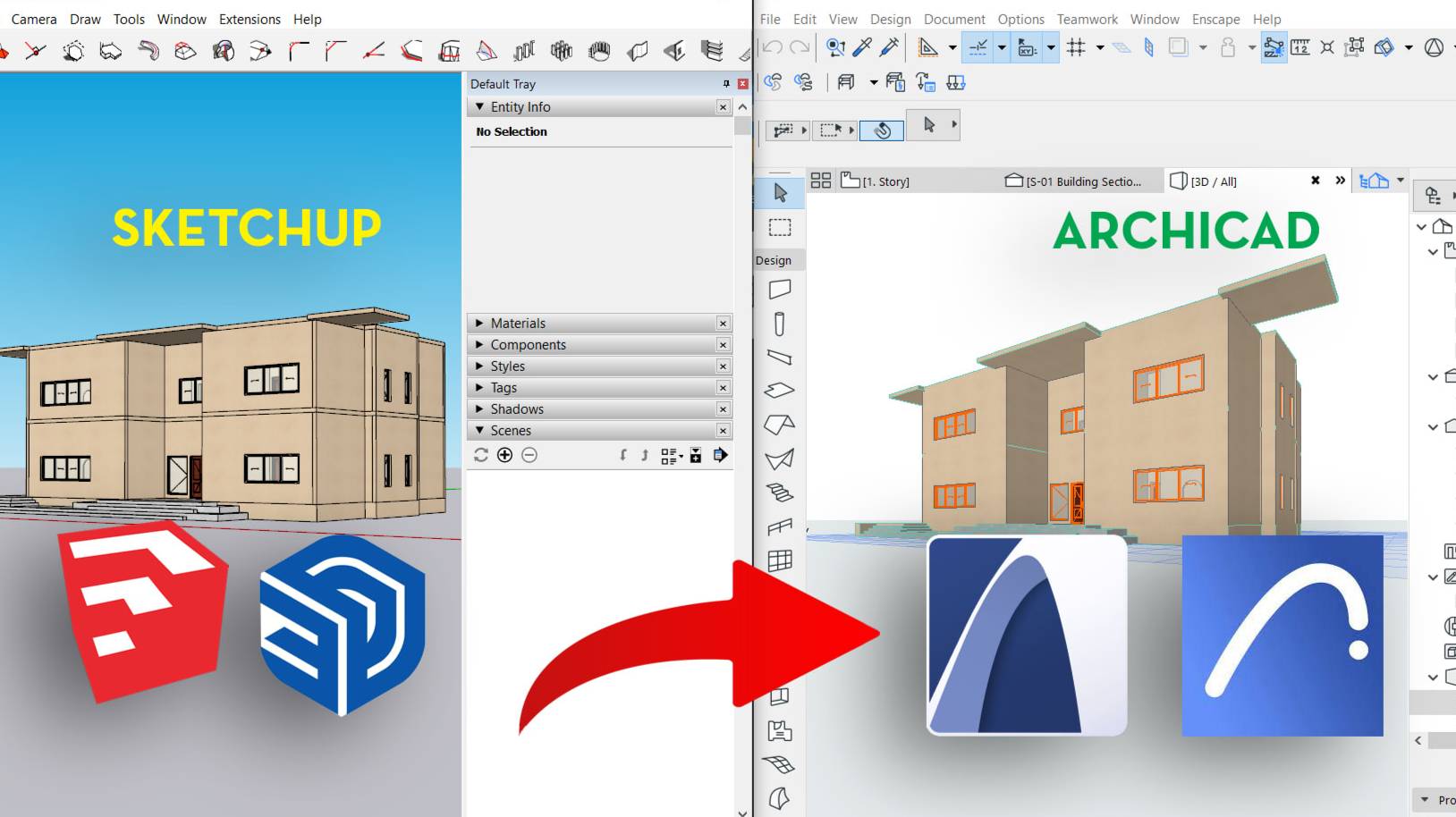This screenshot has width=1456, height=817.
Task: Add a new scene with the plus button
Action: pyautogui.click(x=504, y=455)
